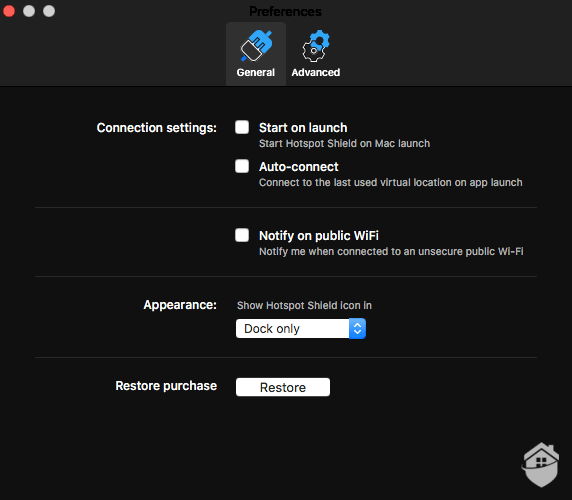Click the Restore button
This screenshot has width=572, height=500.
click(x=283, y=387)
